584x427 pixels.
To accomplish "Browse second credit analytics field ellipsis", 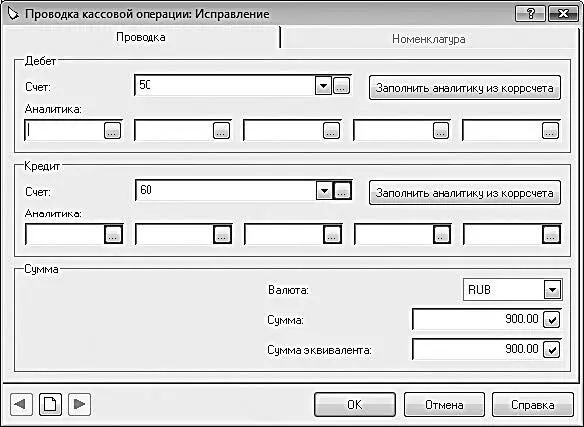I will pos(222,235).
